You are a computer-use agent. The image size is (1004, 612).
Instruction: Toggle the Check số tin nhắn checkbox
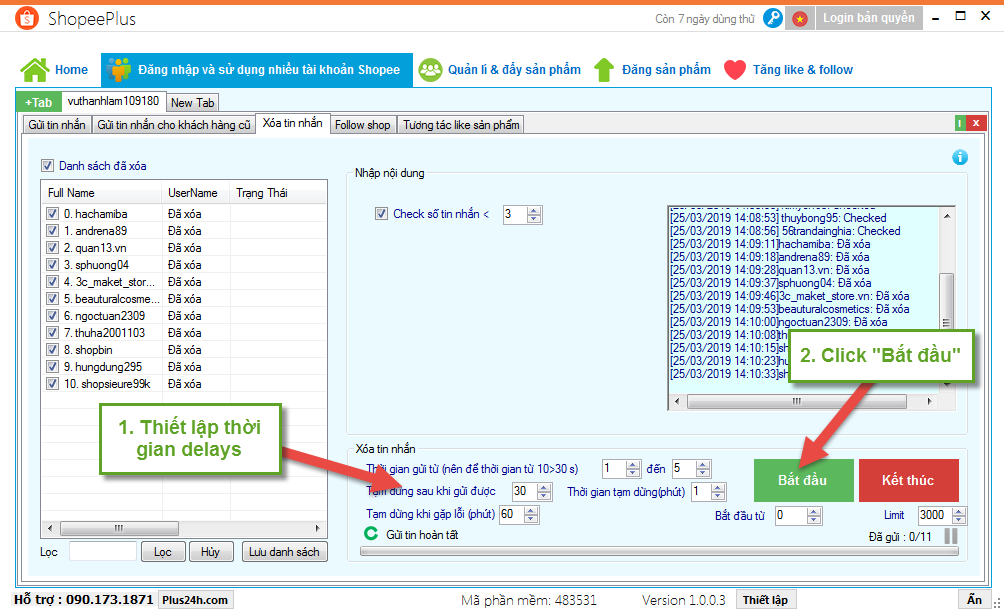[x=380, y=214]
